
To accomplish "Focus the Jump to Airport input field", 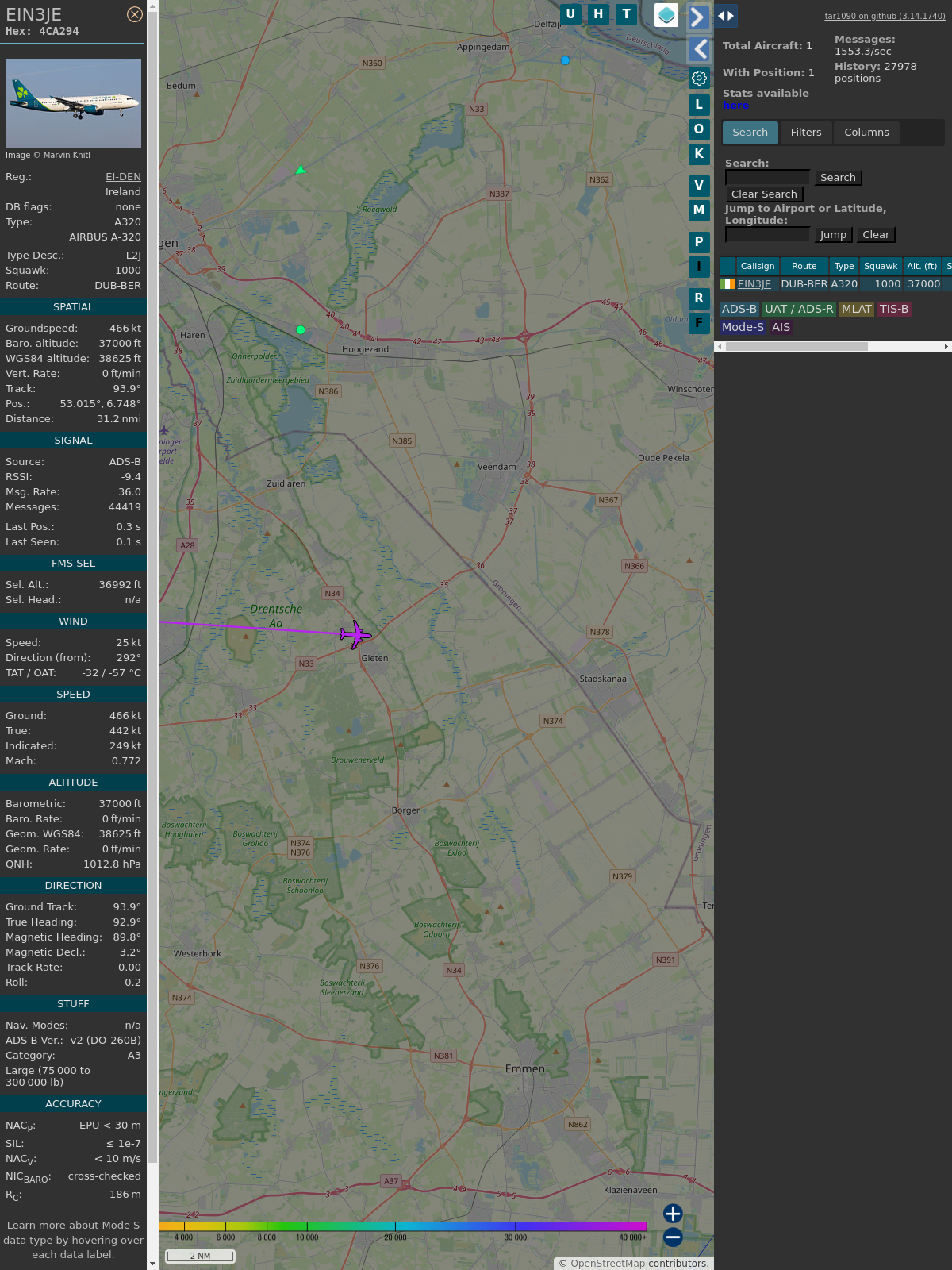I will coord(767,235).
